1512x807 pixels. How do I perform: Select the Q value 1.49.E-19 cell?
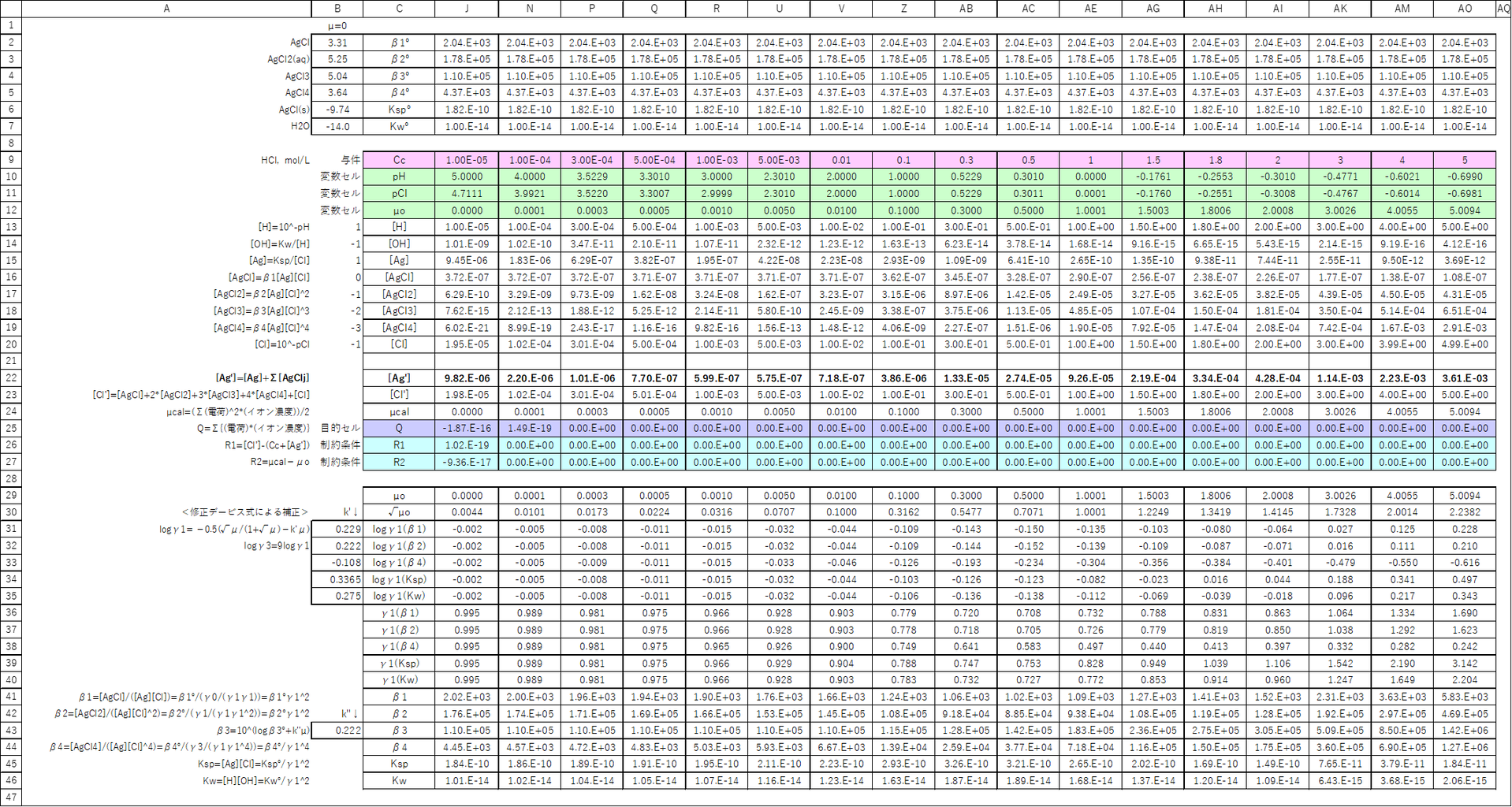[529, 428]
